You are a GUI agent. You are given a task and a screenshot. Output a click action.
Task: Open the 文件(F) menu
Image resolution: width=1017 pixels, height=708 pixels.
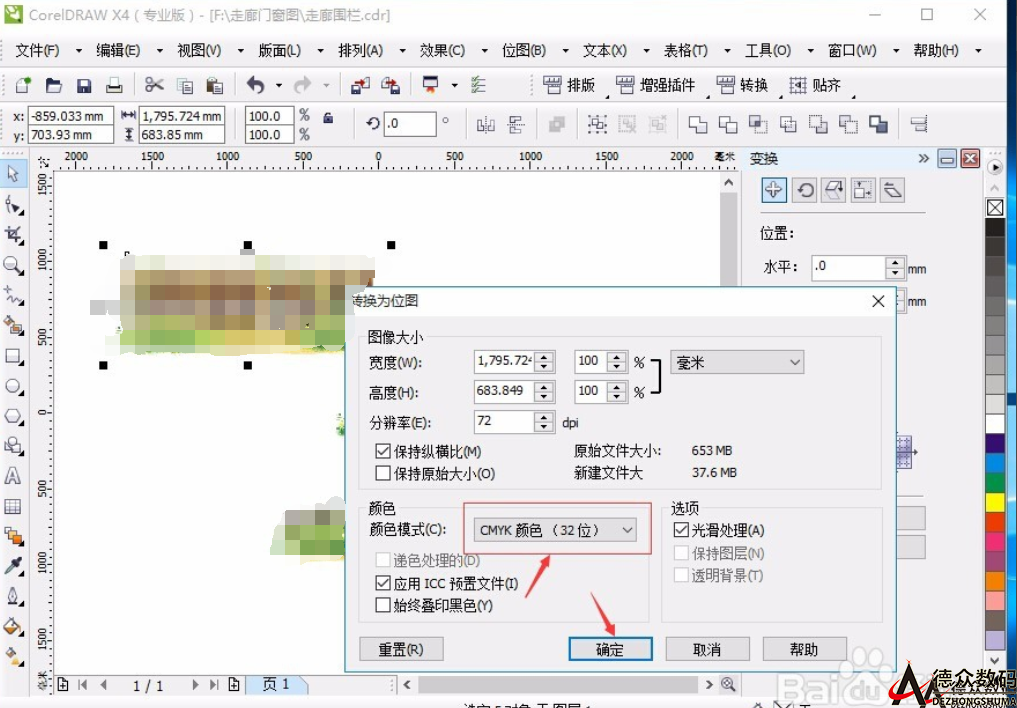coord(37,51)
